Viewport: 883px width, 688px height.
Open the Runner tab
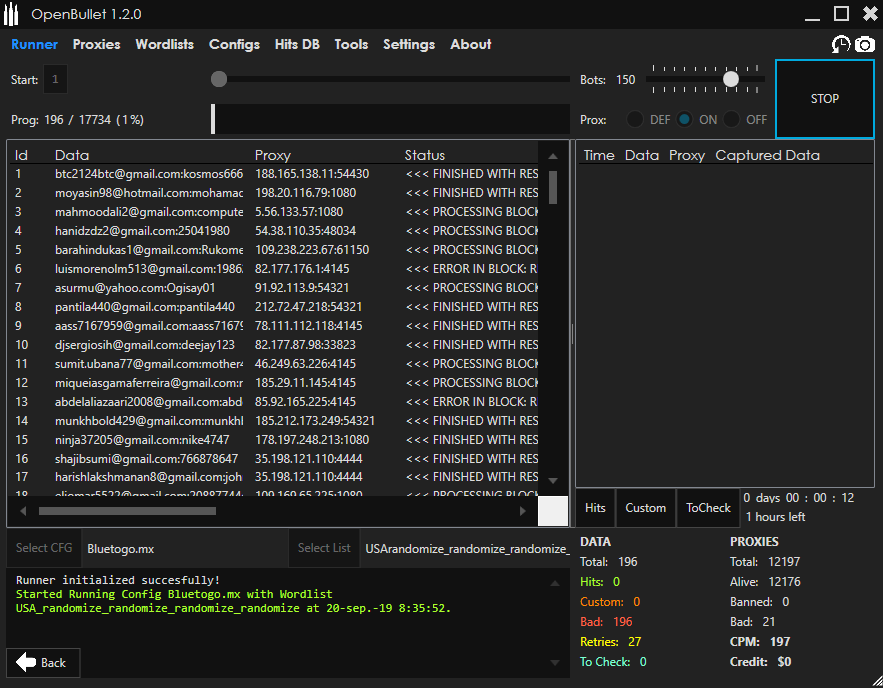pyautogui.click(x=34, y=44)
